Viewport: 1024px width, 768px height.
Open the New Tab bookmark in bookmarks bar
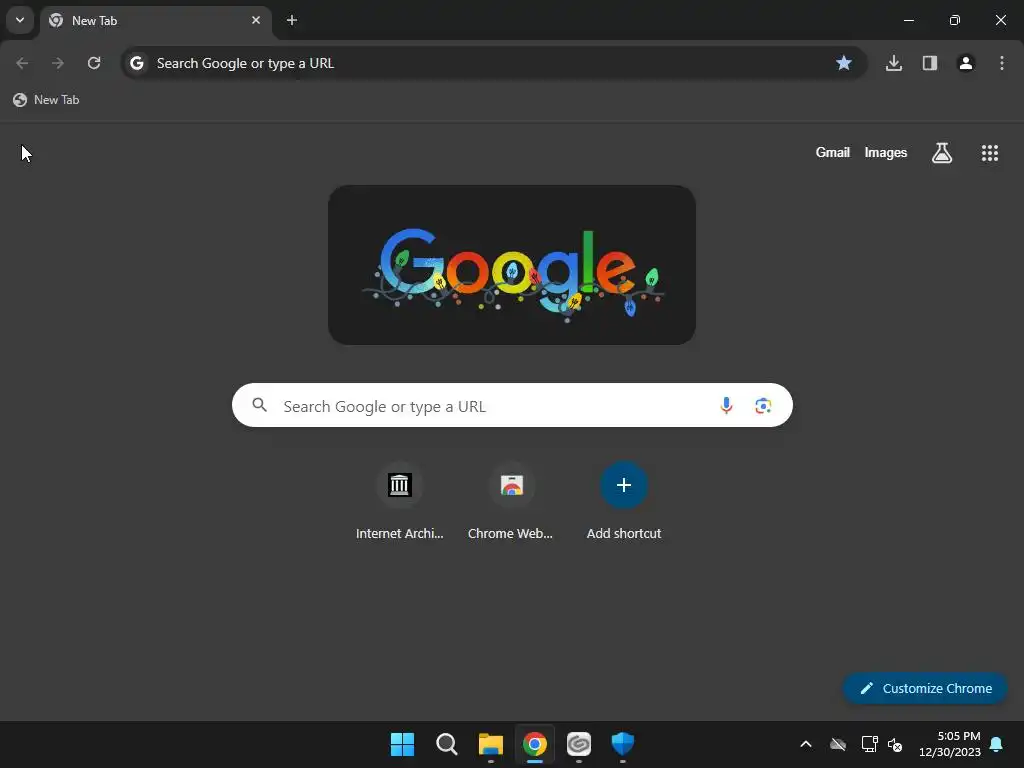point(46,100)
